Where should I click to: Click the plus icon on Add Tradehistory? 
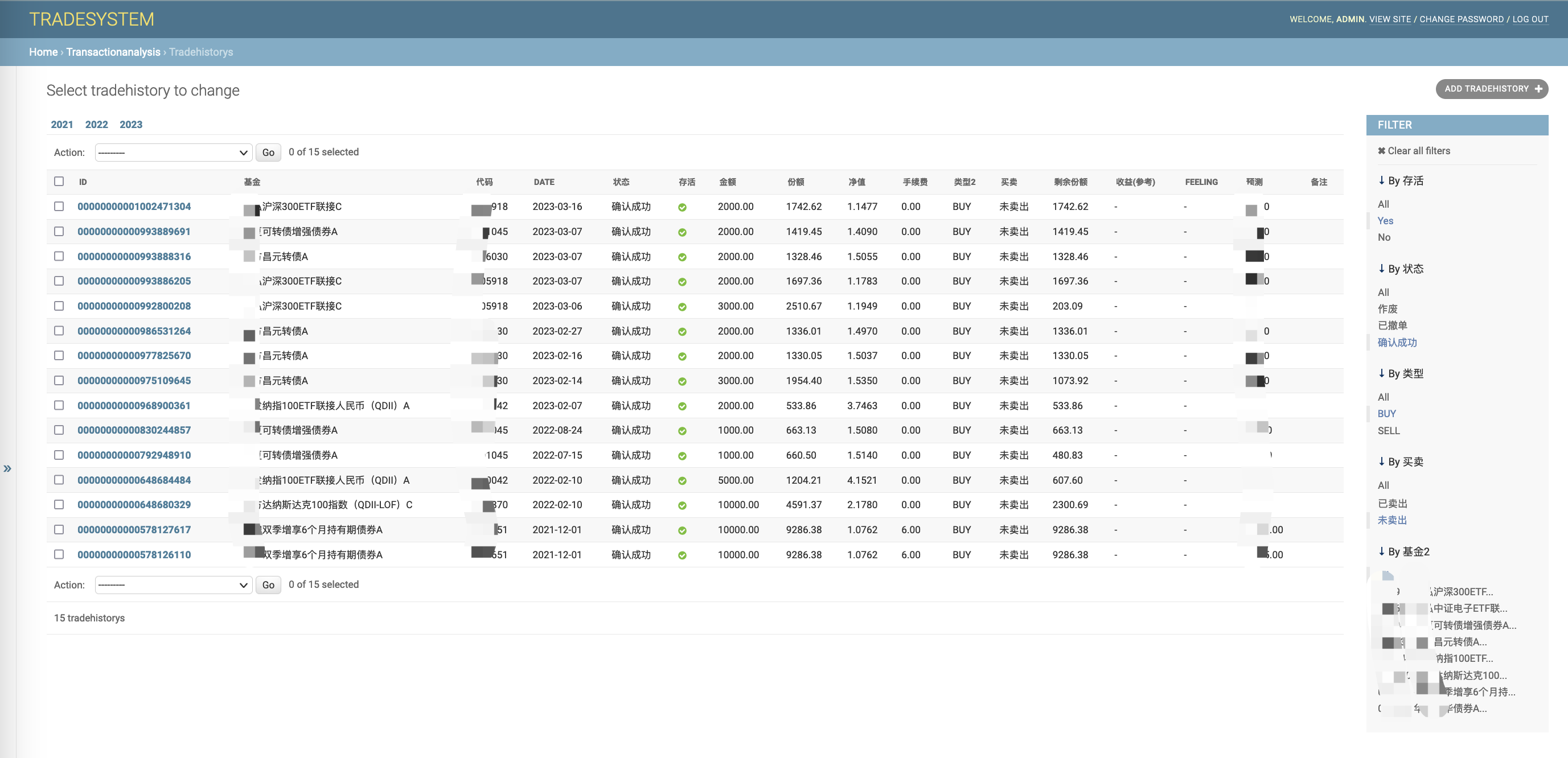[x=1538, y=89]
